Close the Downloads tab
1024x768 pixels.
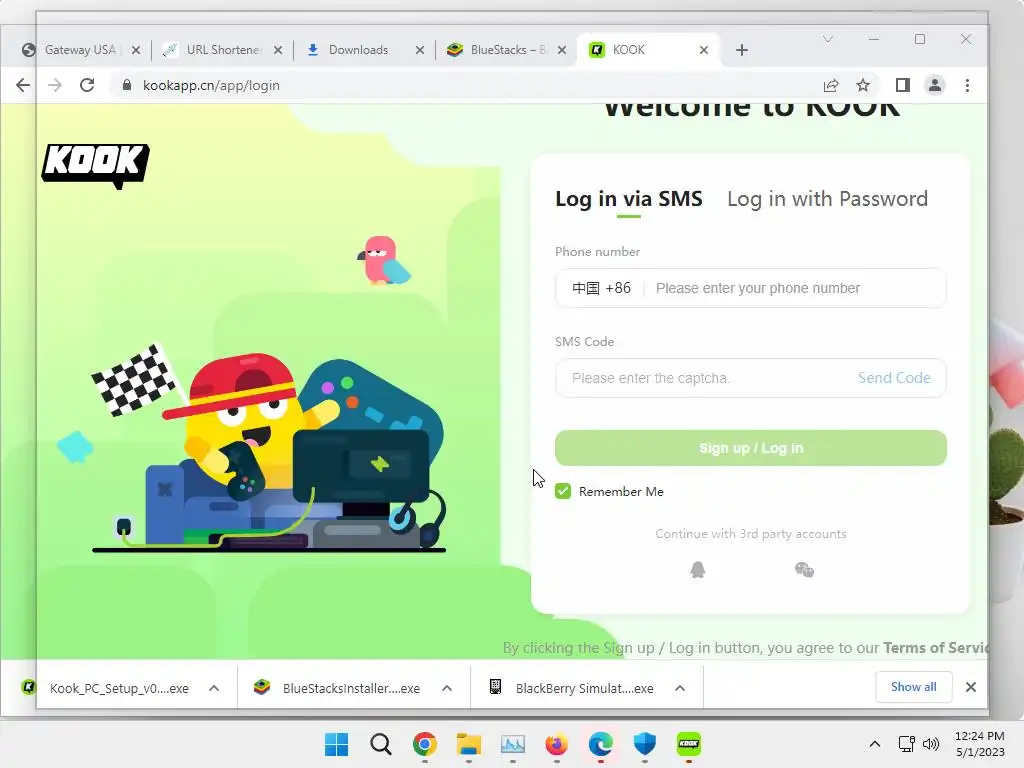(x=420, y=50)
